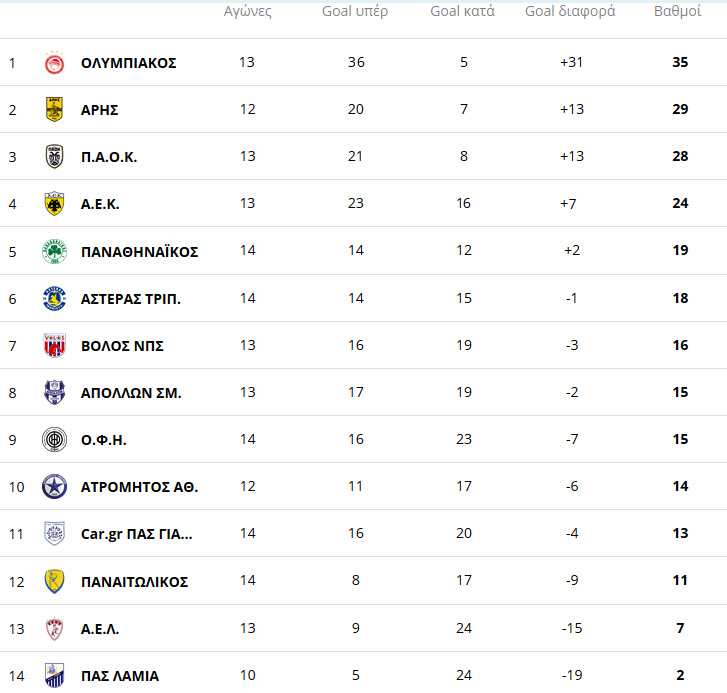Sort by Goal διαφορά column header
The image size is (727, 693).
pyautogui.click(x=570, y=11)
